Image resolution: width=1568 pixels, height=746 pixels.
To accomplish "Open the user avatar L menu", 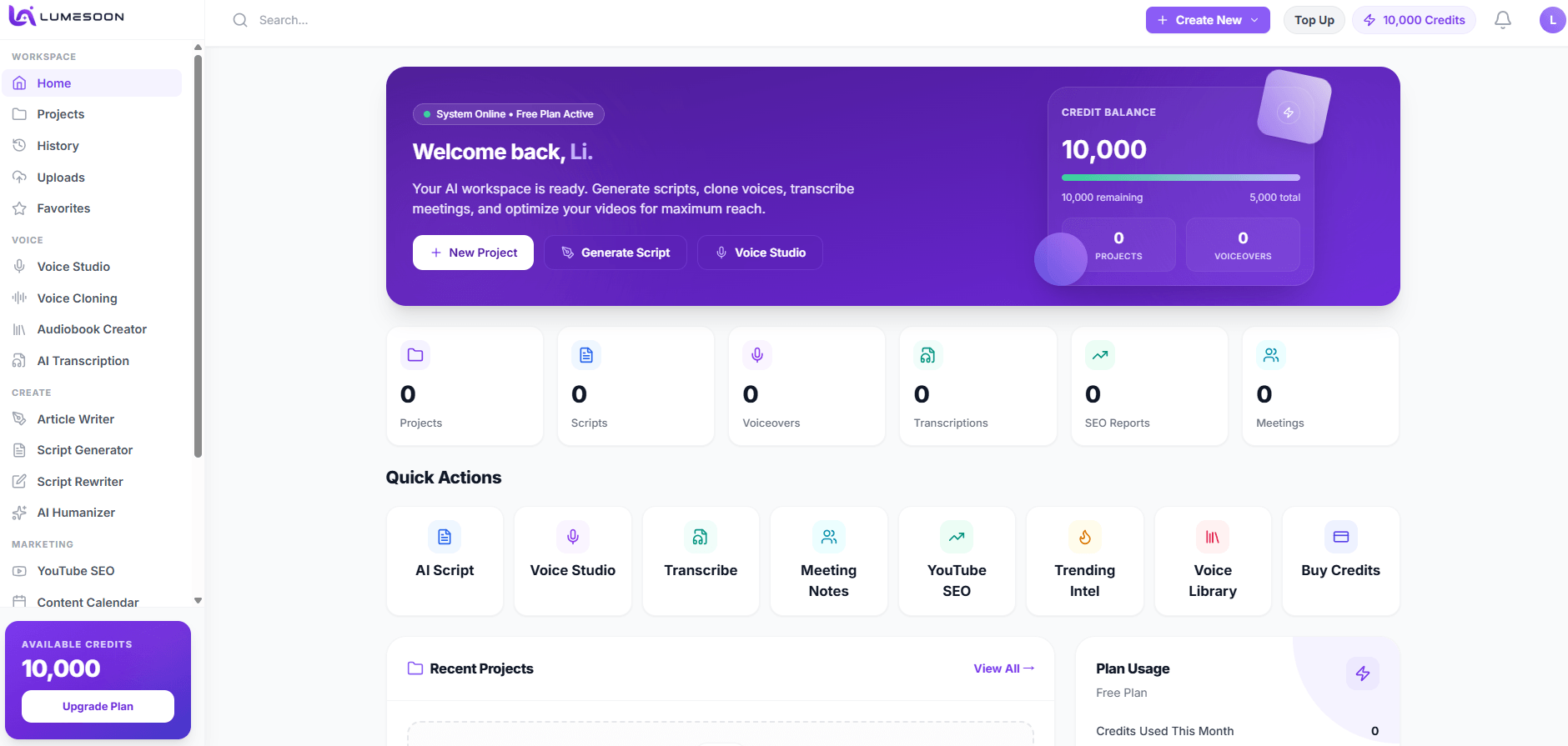I will pos(1552,20).
